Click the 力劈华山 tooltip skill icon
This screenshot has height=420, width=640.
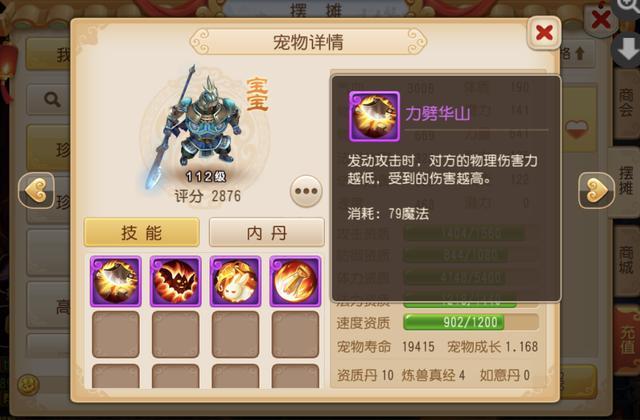374,116
